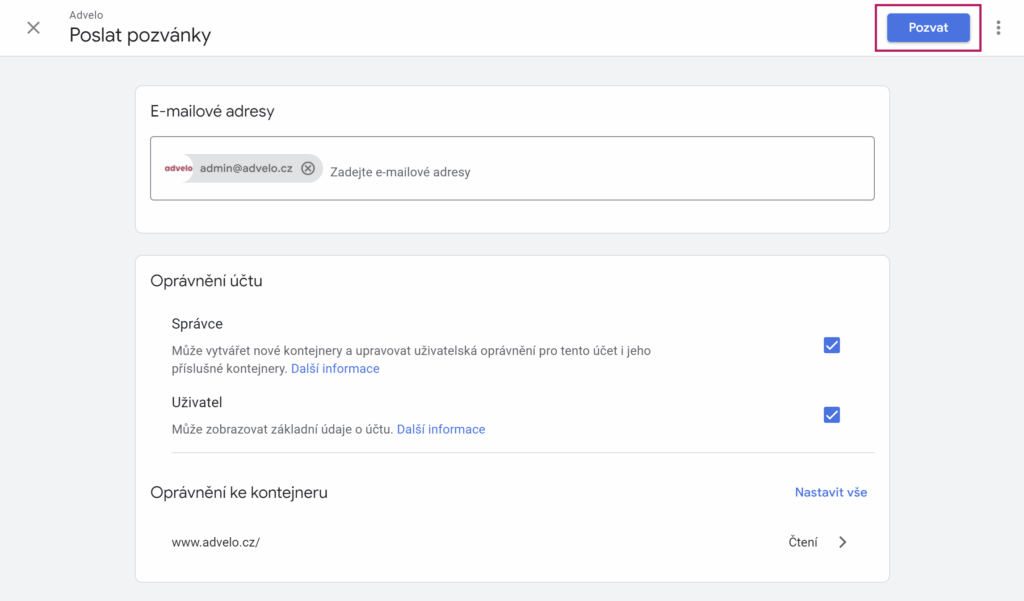Uncheck the Správce permission

[x=831, y=345]
